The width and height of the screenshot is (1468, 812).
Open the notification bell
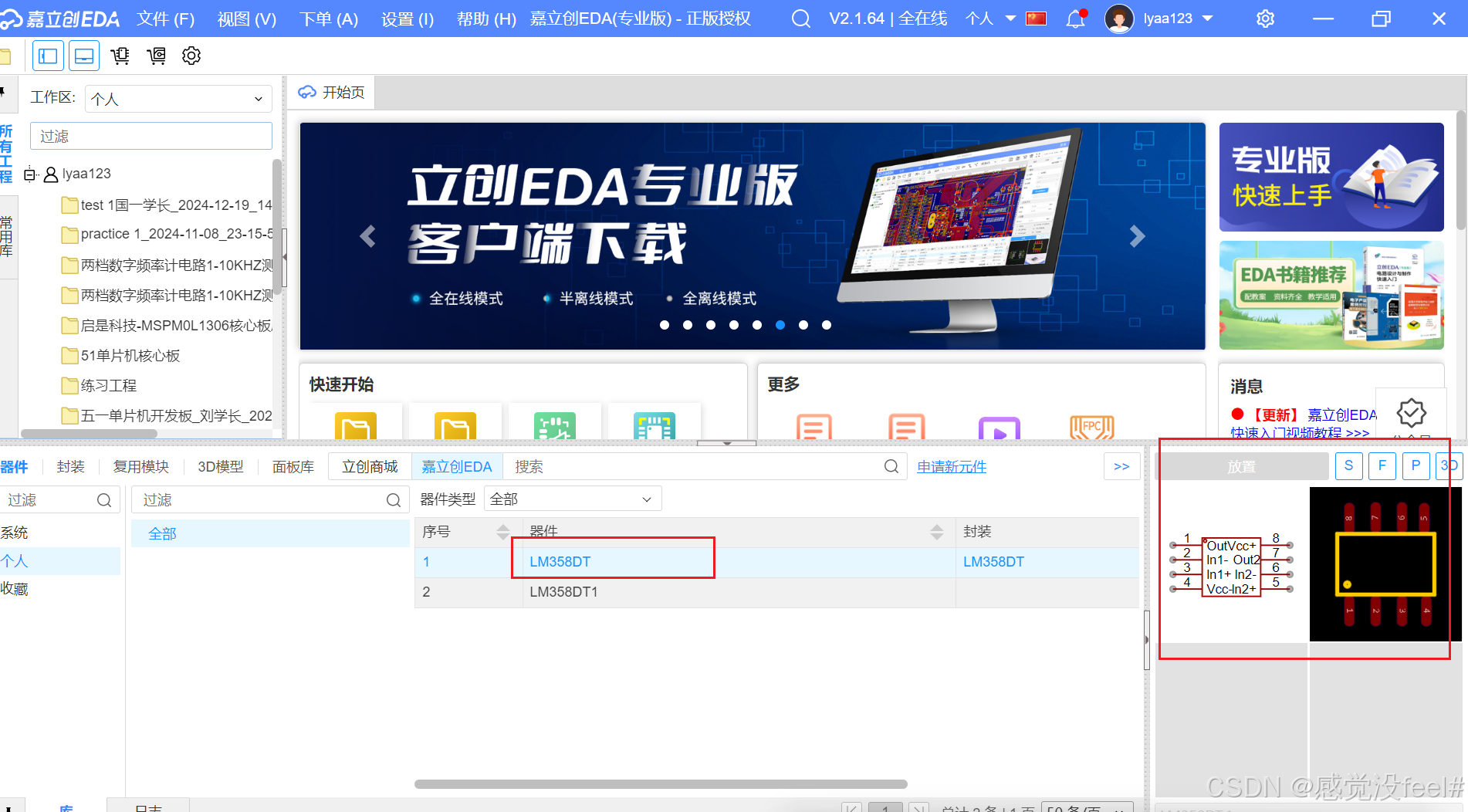pos(1075,19)
